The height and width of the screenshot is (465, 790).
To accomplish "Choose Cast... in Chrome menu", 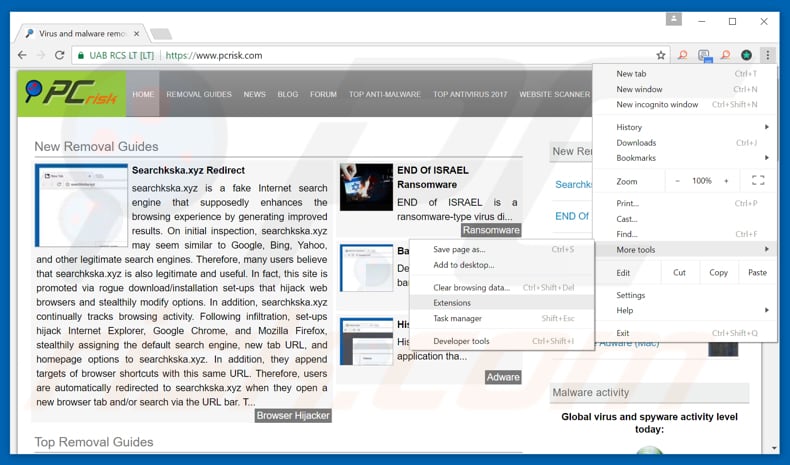I will (685, 219).
